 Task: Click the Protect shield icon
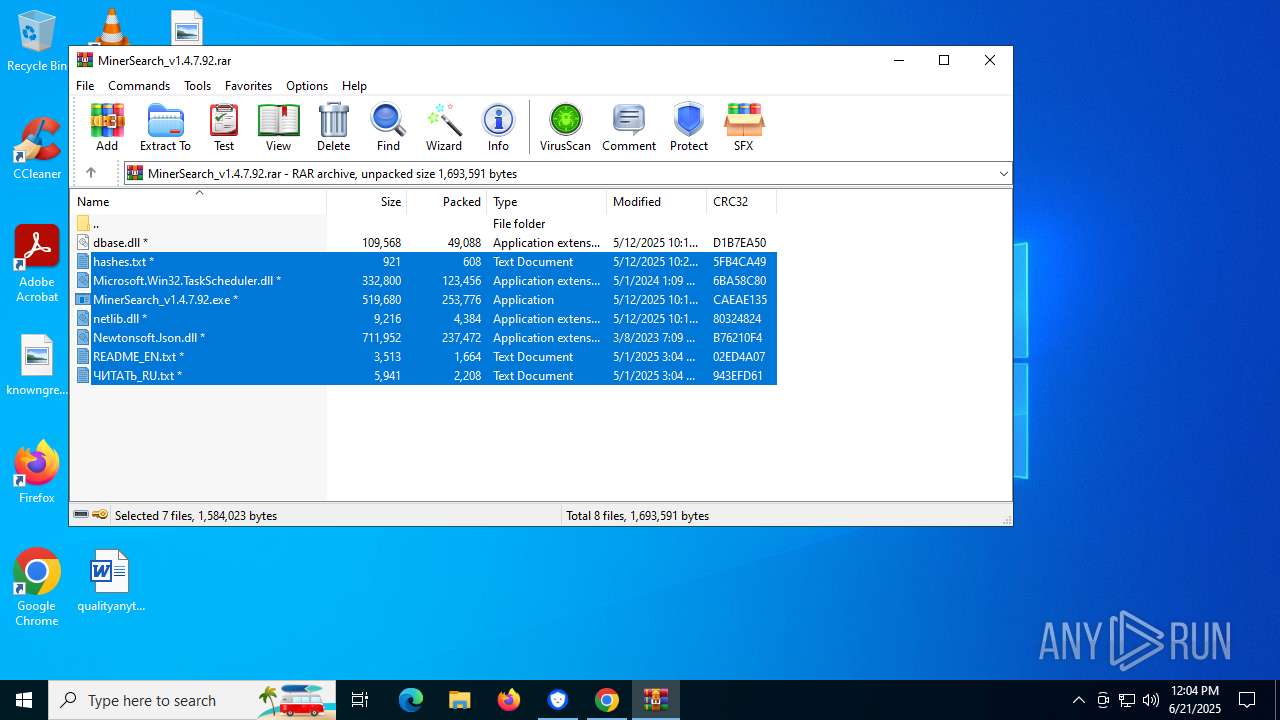tap(689, 127)
